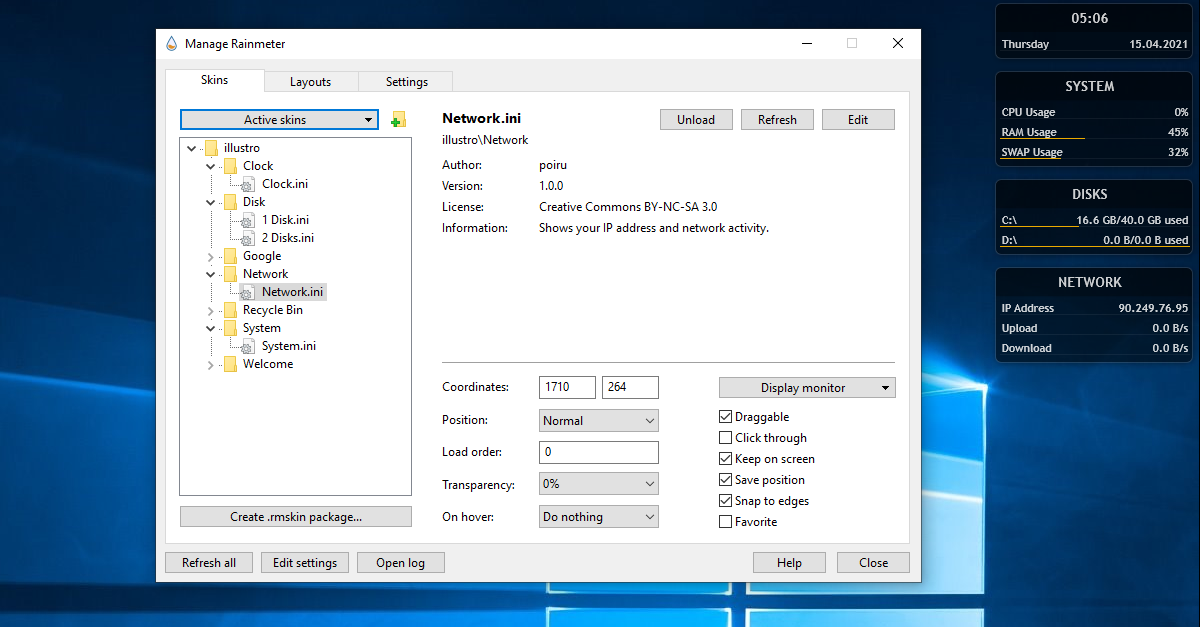
Task: Switch to the Layouts tab
Action: click(x=310, y=82)
